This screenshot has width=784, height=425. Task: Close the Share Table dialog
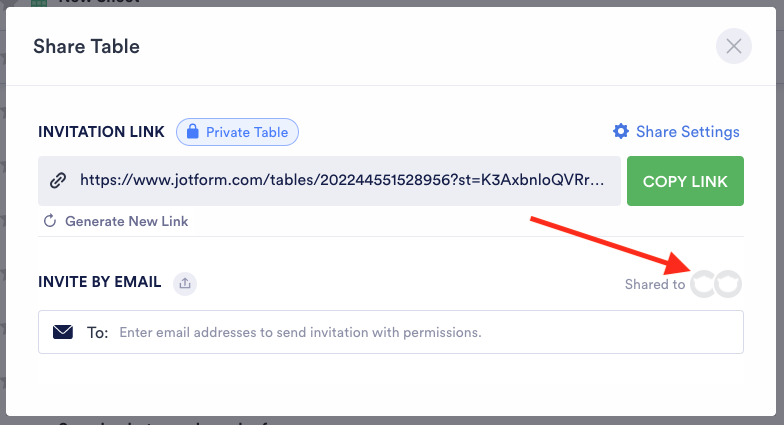pyautogui.click(x=733, y=46)
